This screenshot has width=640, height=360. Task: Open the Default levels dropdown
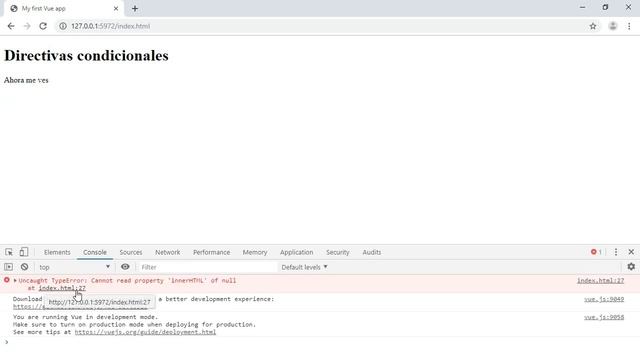point(304,267)
